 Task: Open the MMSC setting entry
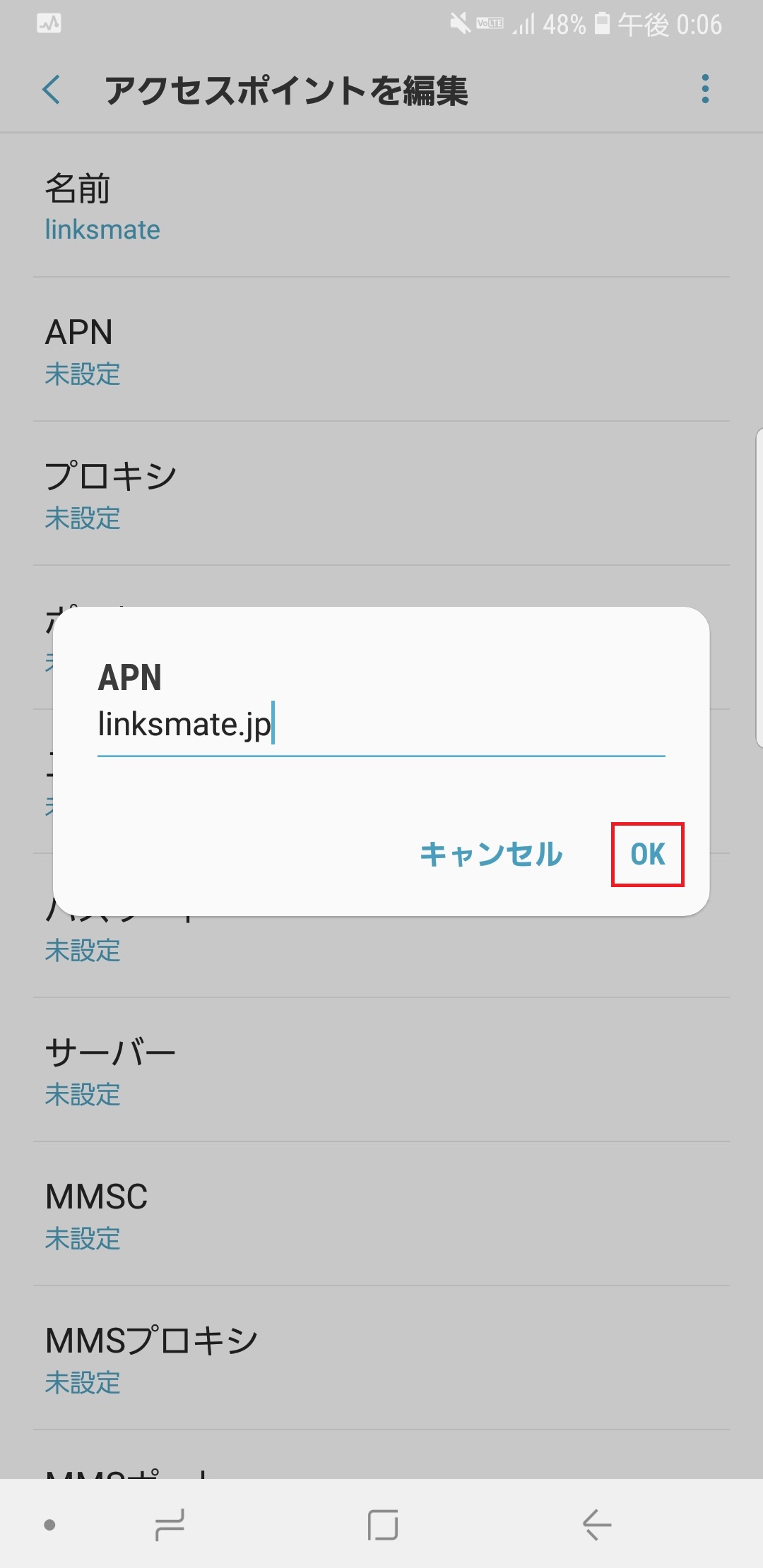[x=381, y=1215]
